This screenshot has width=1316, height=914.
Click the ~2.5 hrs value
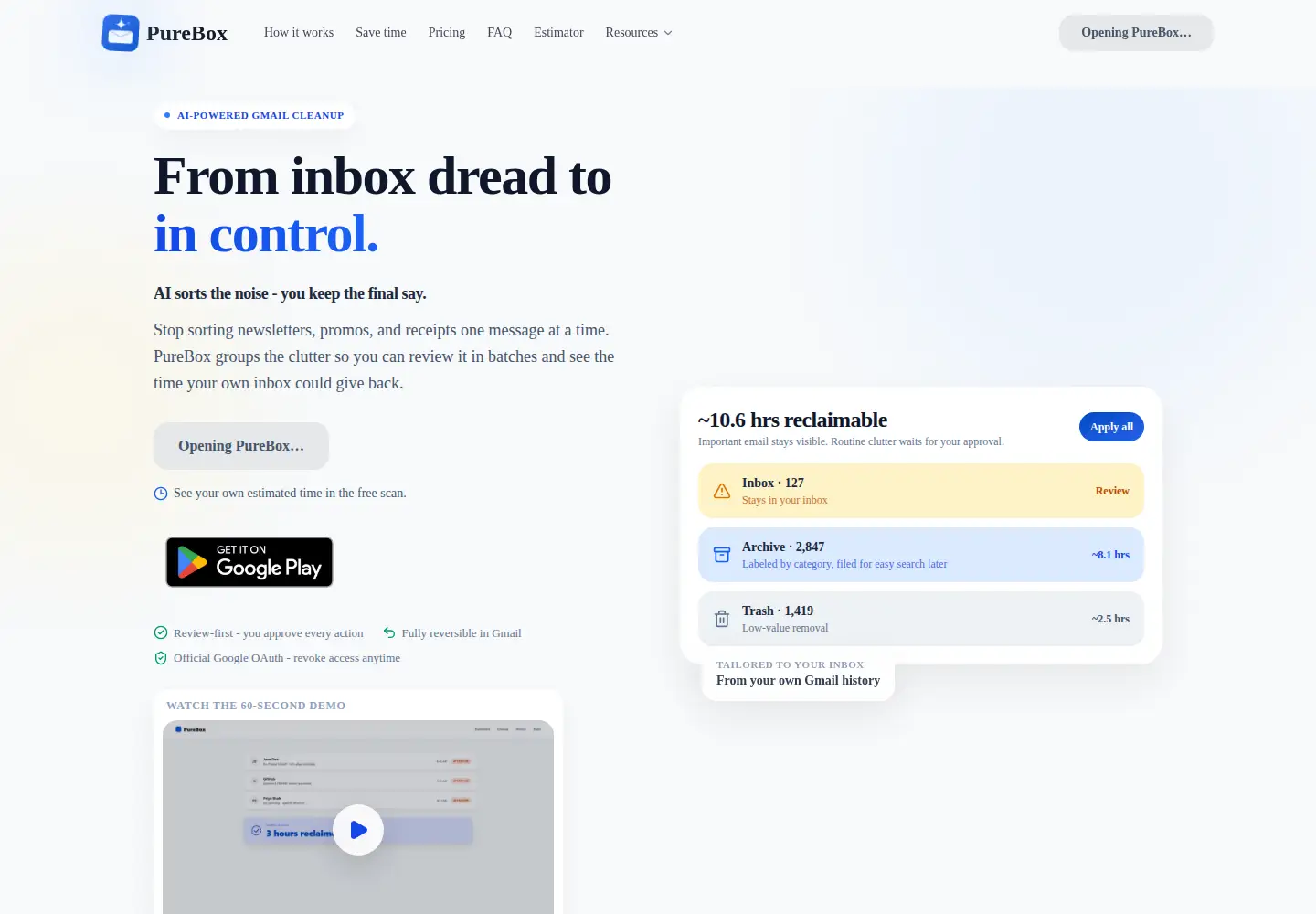point(1110,619)
